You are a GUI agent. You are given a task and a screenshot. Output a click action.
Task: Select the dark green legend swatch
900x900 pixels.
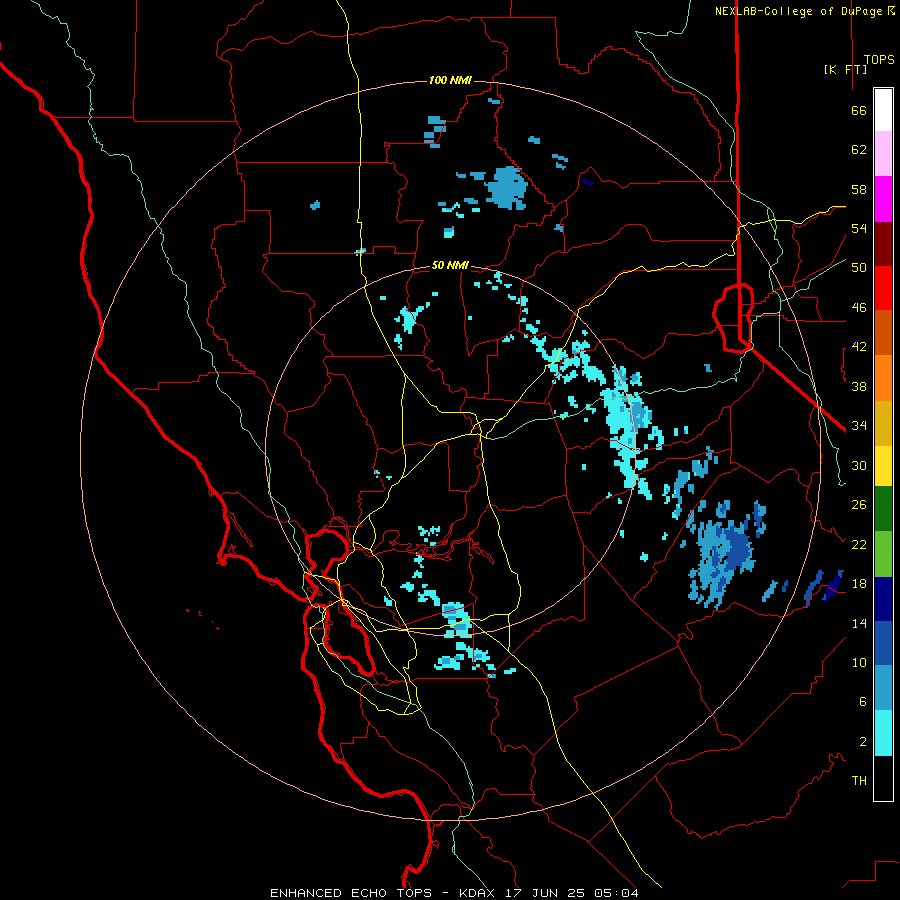point(883,509)
